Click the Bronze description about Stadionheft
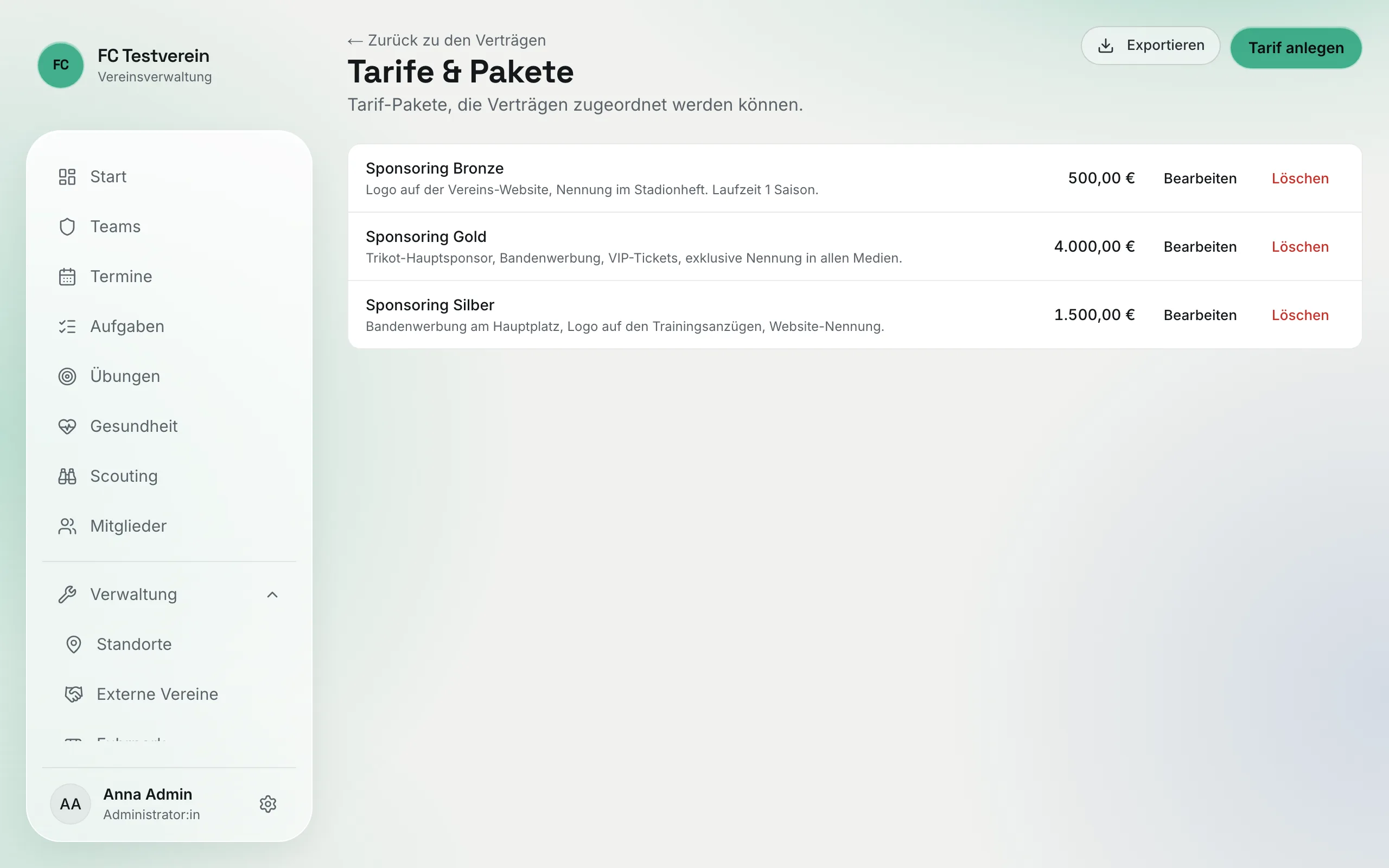This screenshot has height=868, width=1389. point(592,190)
